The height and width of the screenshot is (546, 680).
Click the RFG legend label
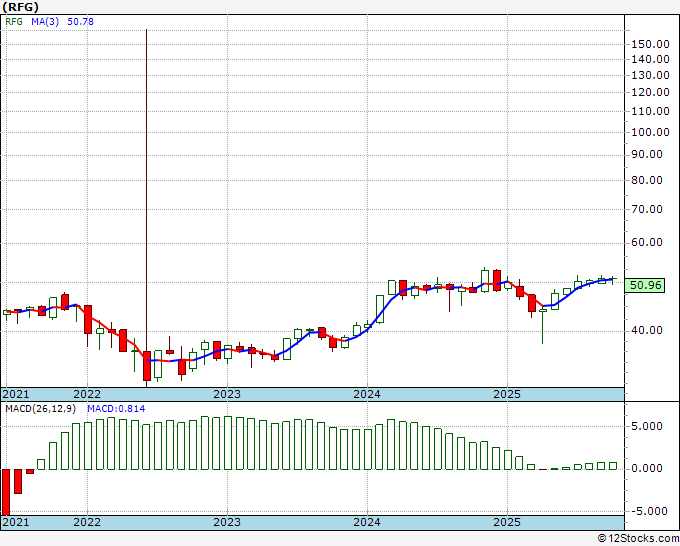pyautogui.click(x=14, y=22)
